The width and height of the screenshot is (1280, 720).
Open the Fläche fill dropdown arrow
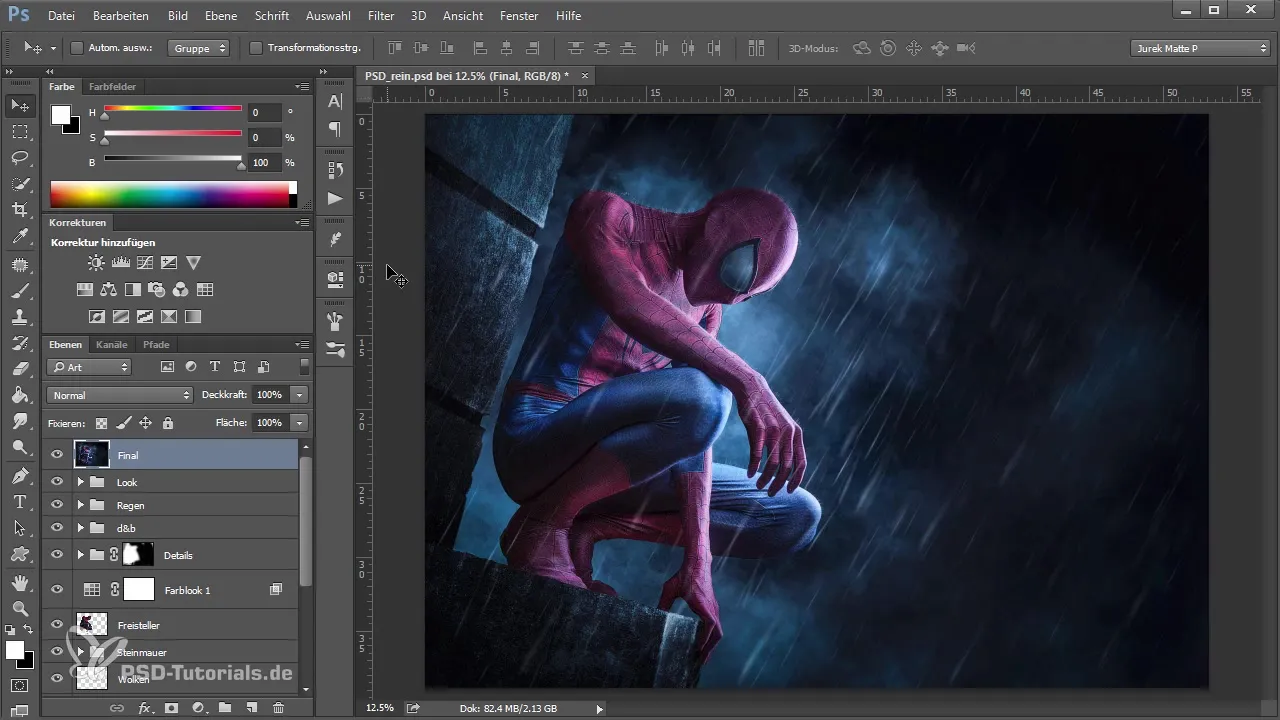point(299,423)
